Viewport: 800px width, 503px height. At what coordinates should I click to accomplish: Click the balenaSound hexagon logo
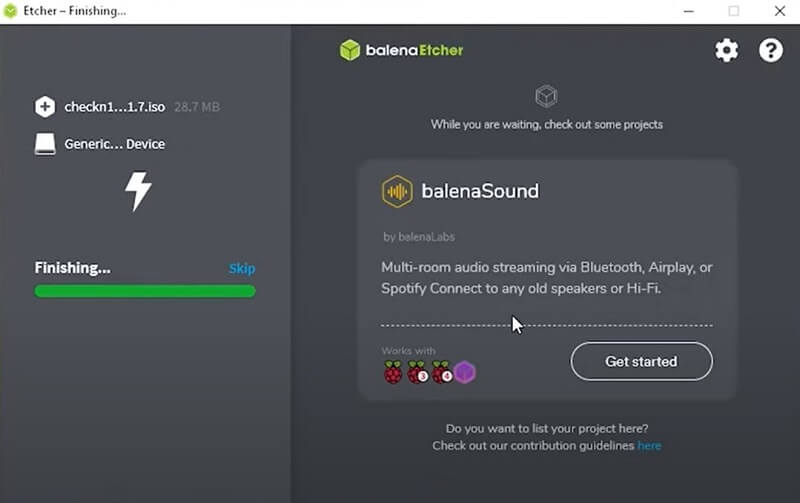tap(397, 191)
